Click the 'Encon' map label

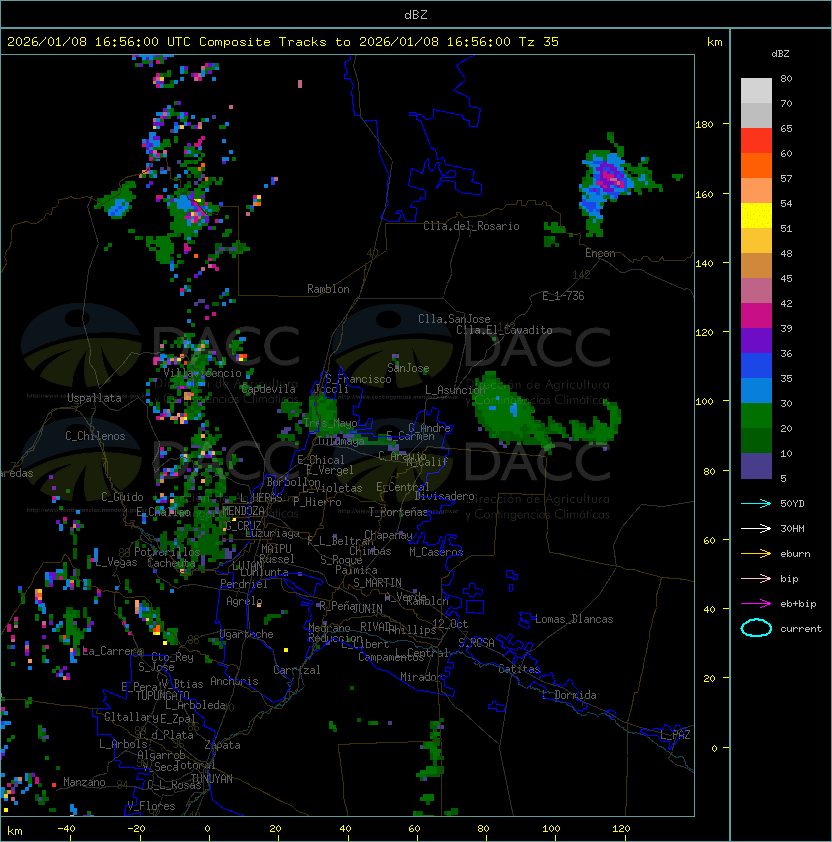pyautogui.click(x=600, y=253)
